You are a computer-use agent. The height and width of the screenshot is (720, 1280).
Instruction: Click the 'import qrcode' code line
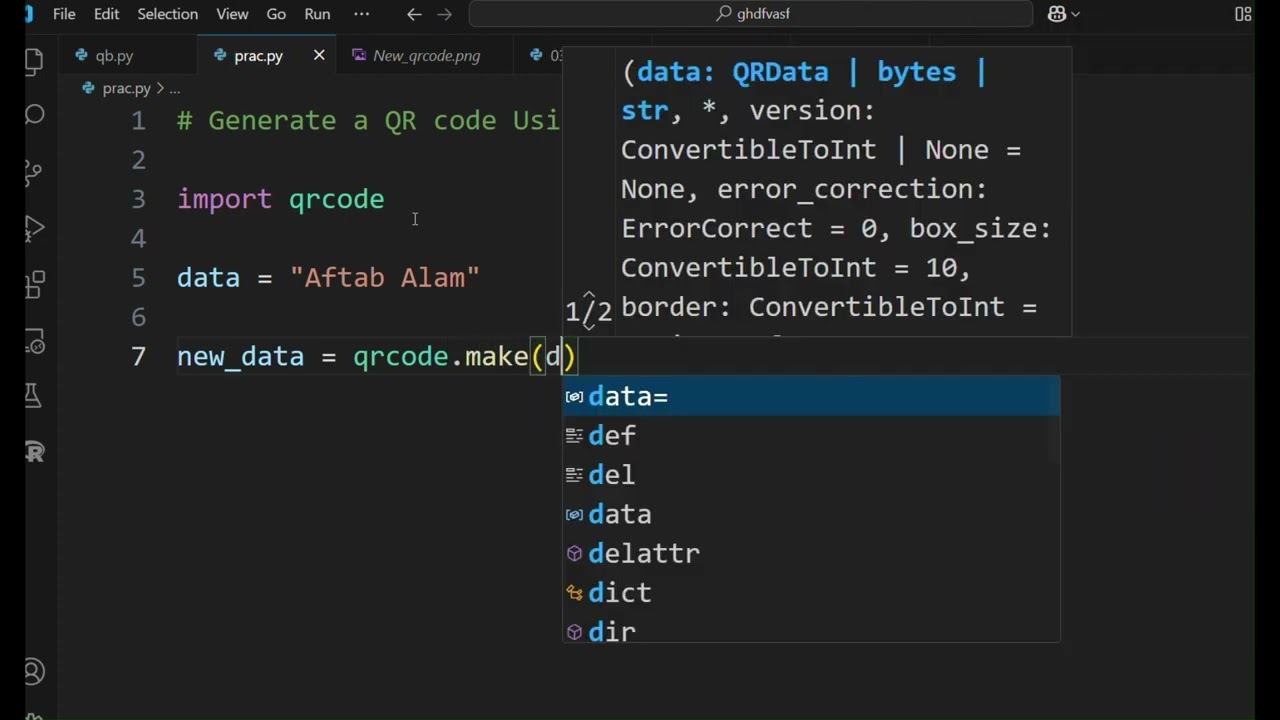point(280,199)
